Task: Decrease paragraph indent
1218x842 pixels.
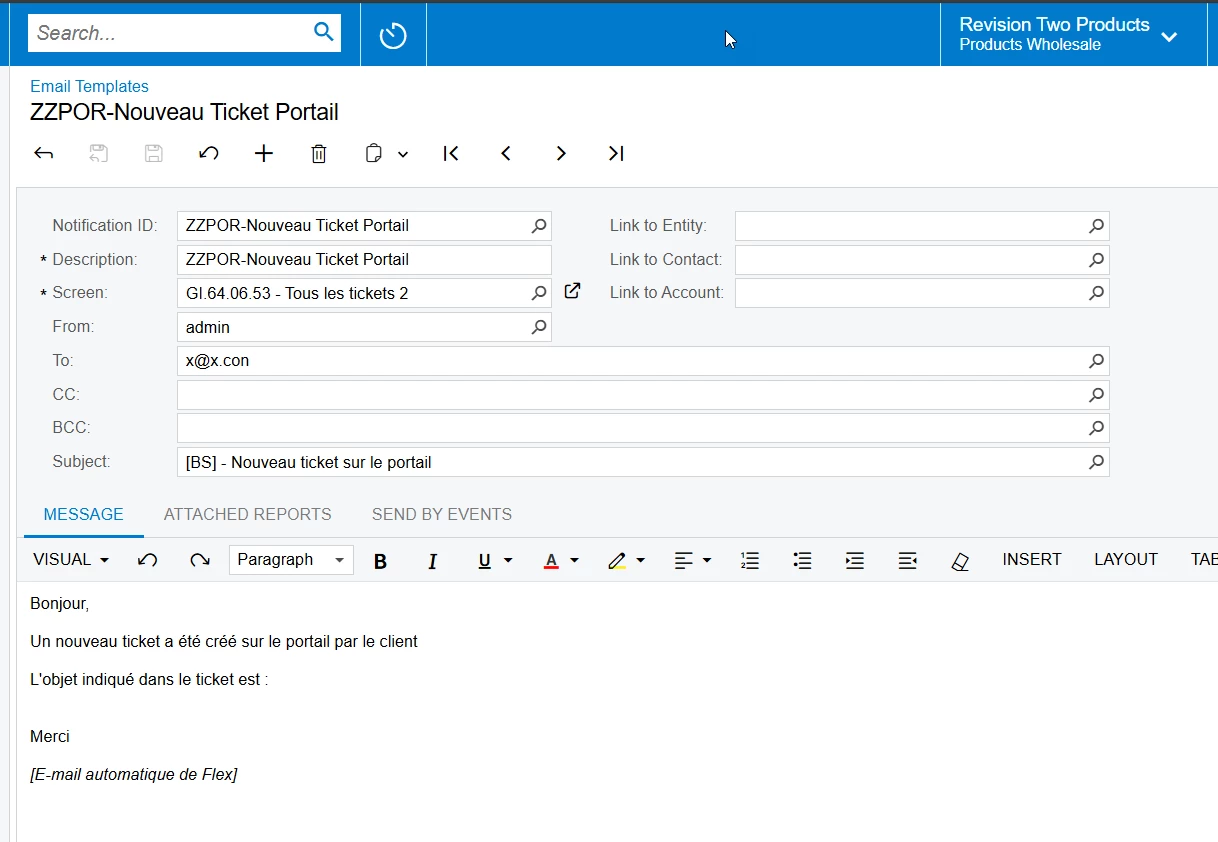Action: [908, 561]
